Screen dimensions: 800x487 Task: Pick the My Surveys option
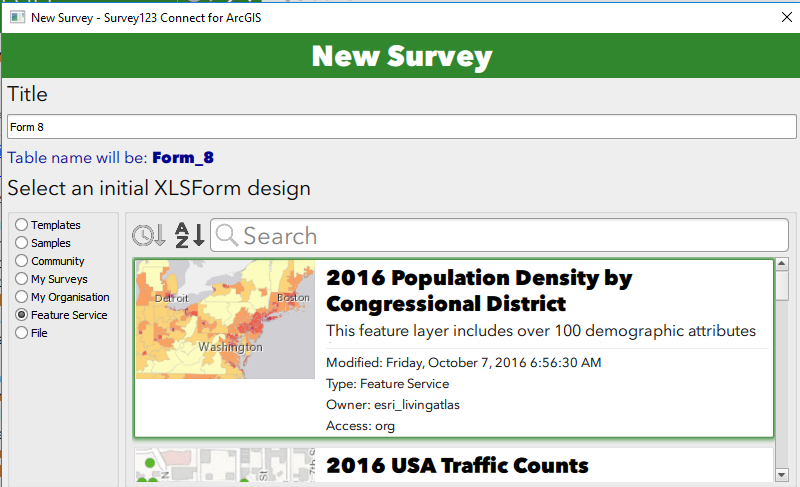point(21,279)
